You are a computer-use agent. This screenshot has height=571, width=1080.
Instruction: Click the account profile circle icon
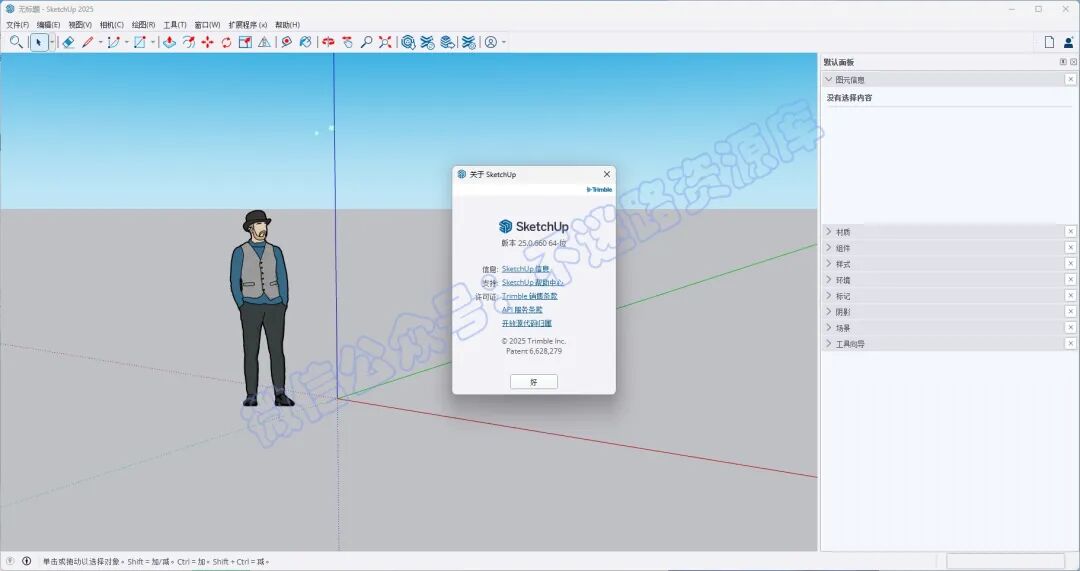tap(490, 42)
